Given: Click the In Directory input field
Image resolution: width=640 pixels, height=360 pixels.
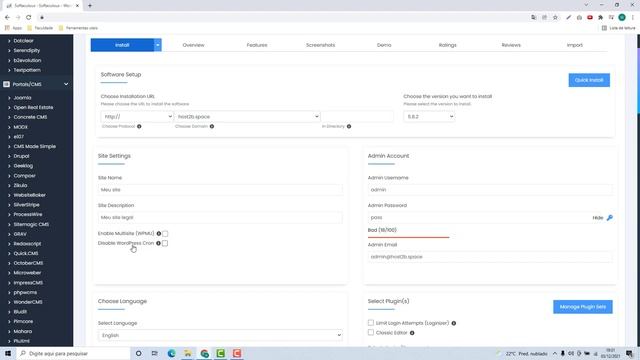Looking at the screenshot, I should coord(357,117).
